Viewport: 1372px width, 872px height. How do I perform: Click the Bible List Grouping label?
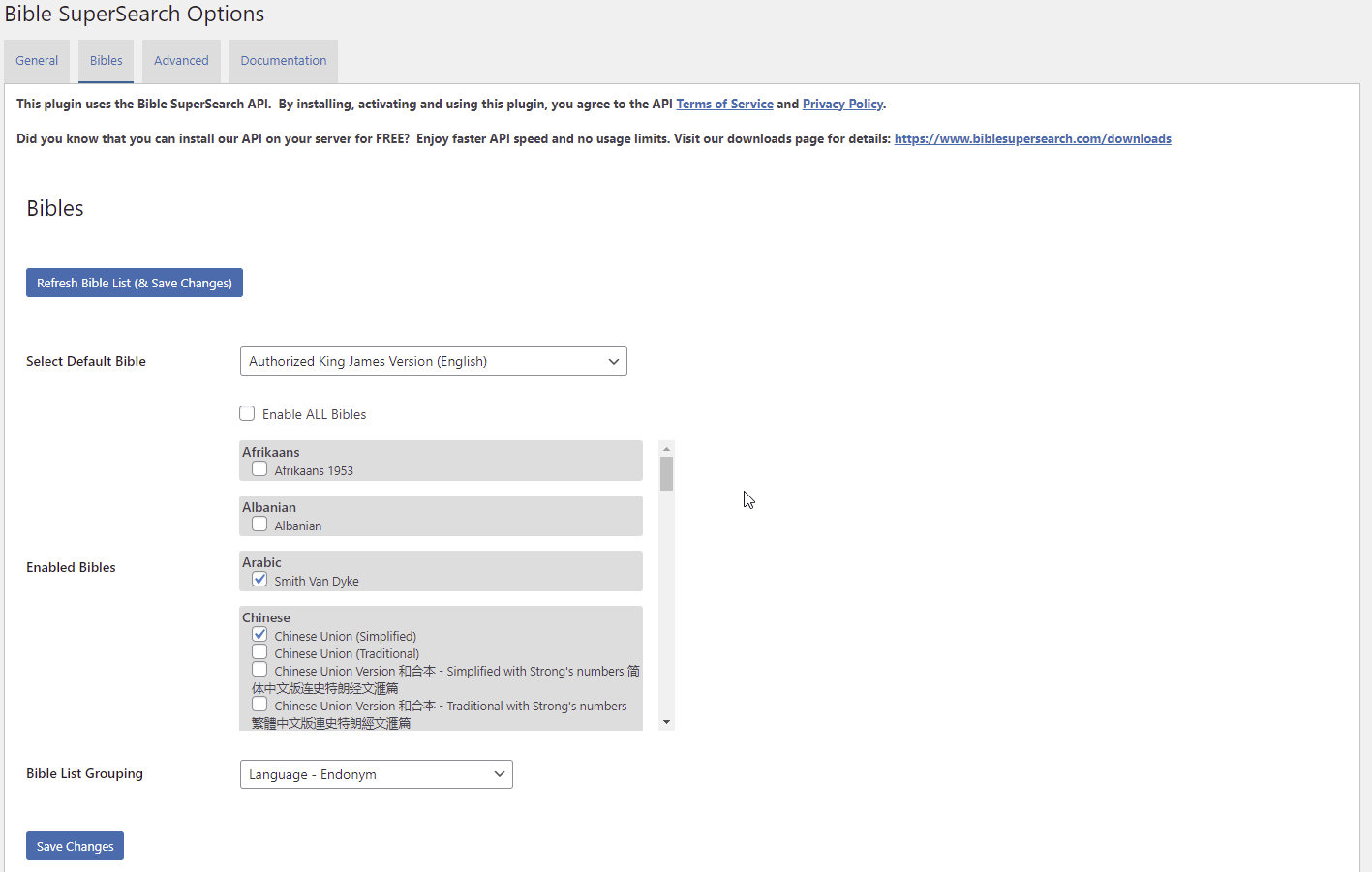[x=84, y=773]
